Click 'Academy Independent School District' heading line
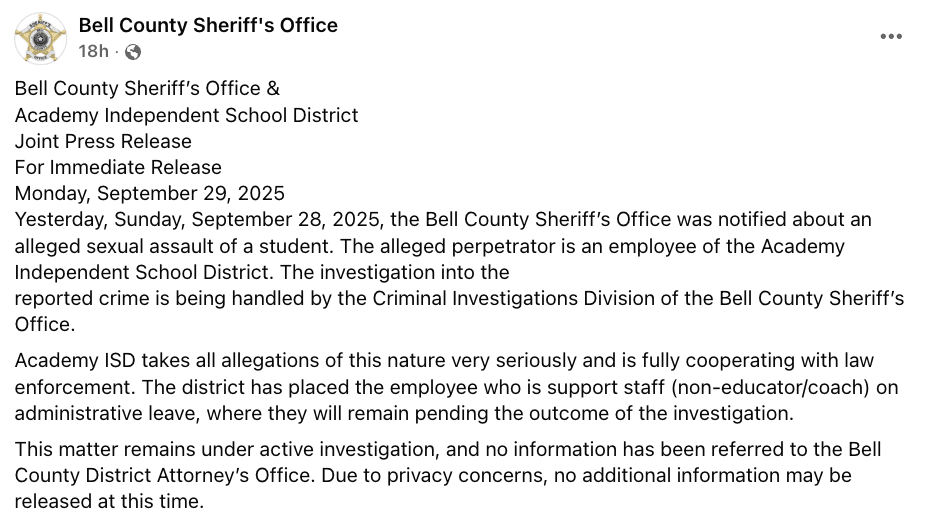Screen dimensions: 928x528 pos(186,115)
